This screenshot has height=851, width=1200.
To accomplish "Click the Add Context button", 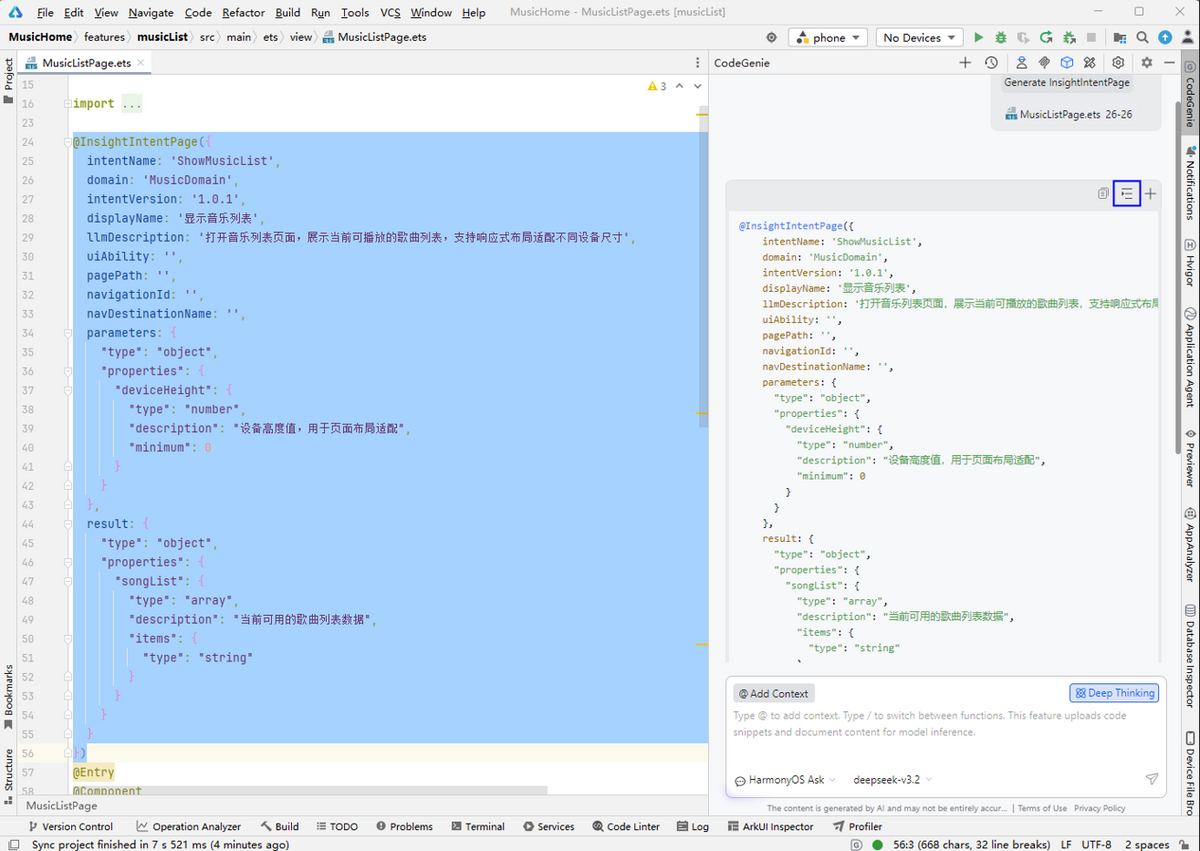I will click(x=773, y=693).
